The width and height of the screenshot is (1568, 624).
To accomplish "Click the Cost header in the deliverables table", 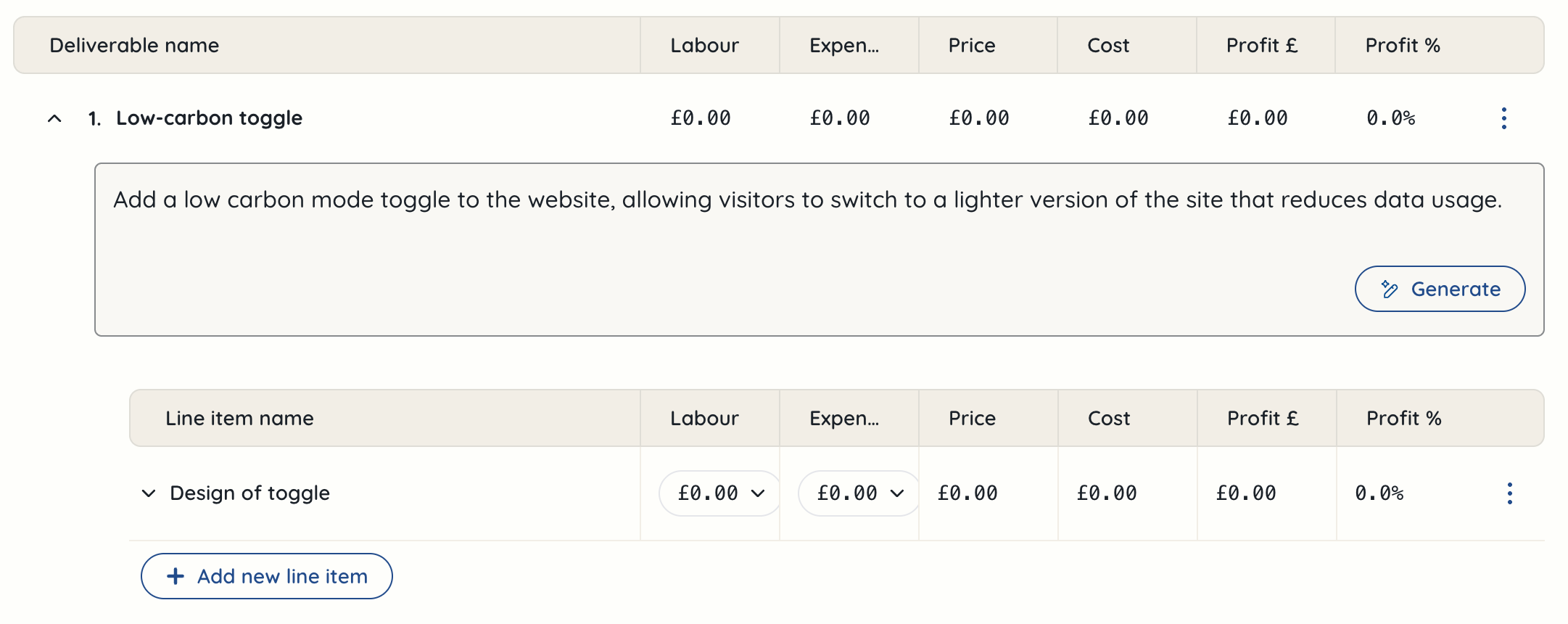I will point(1108,46).
